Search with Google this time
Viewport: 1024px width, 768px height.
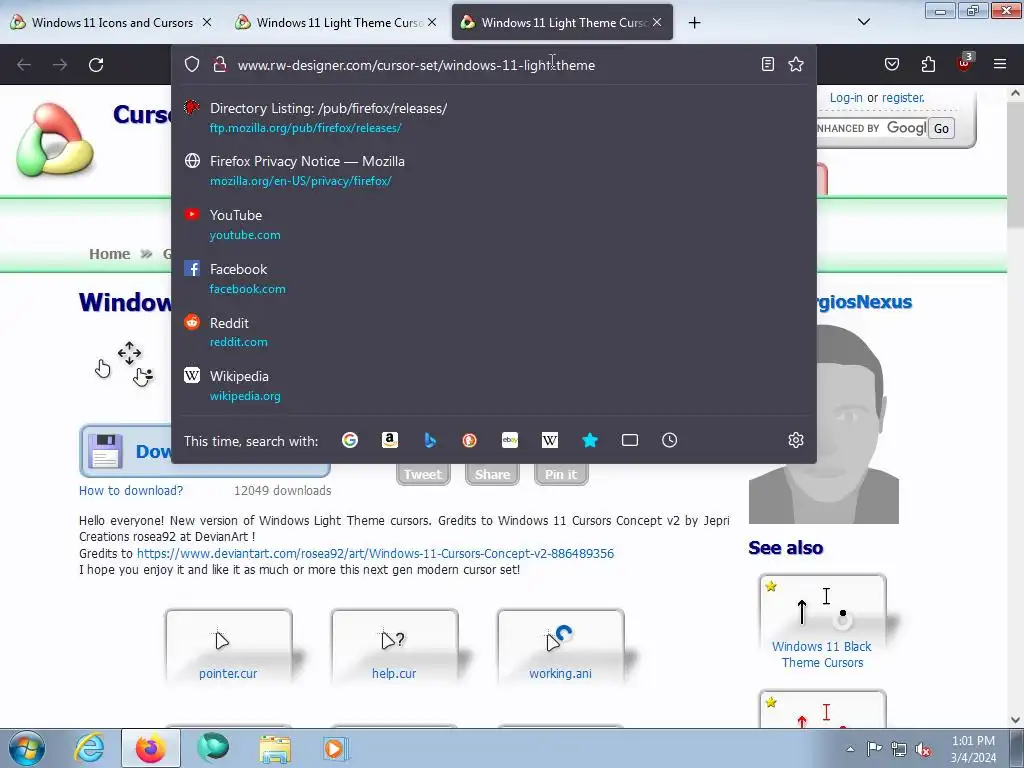[x=349, y=440]
